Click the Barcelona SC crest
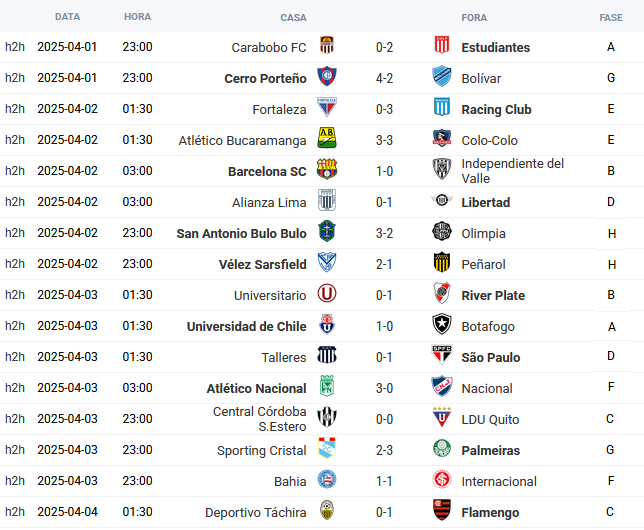The image size is (644, 530). coord(327,169)
